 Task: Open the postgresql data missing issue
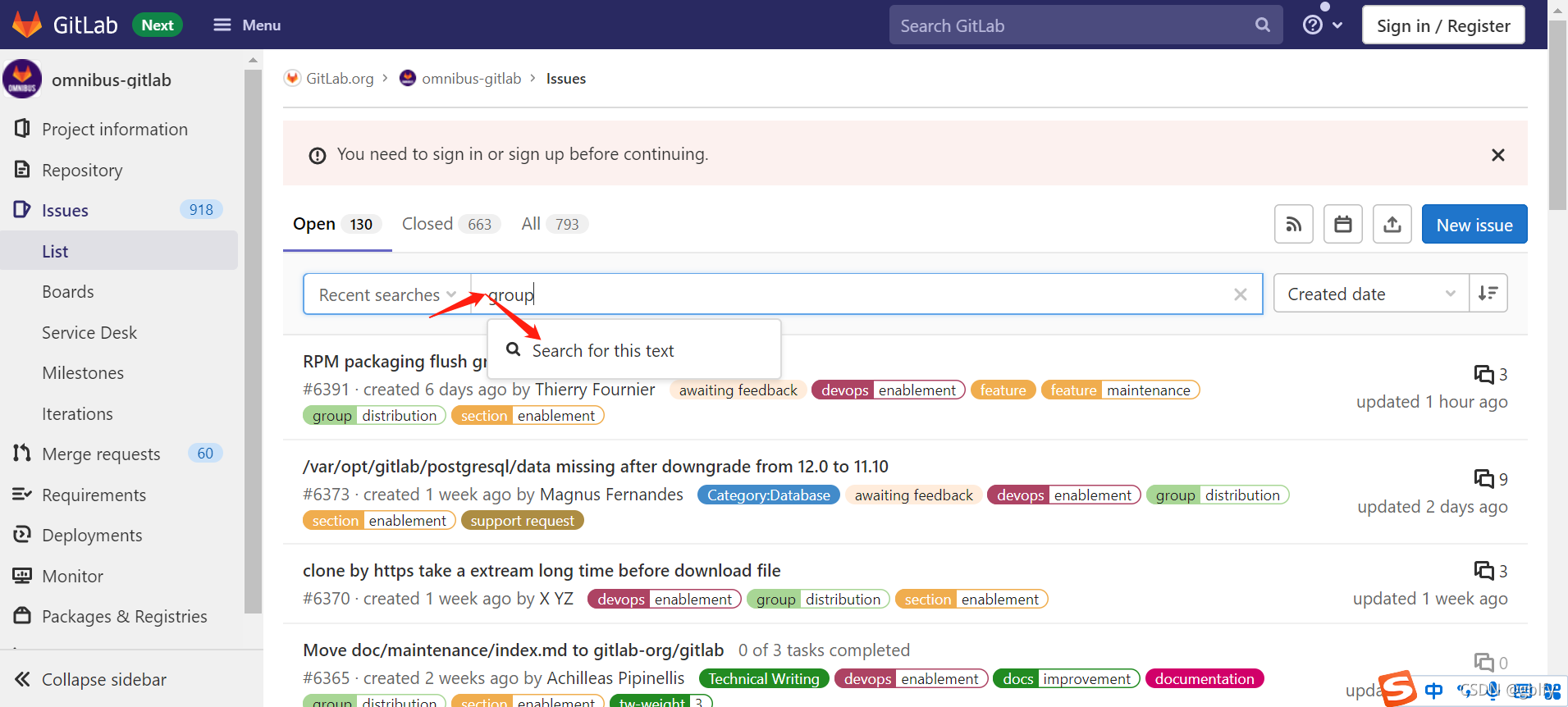point(596,466)
